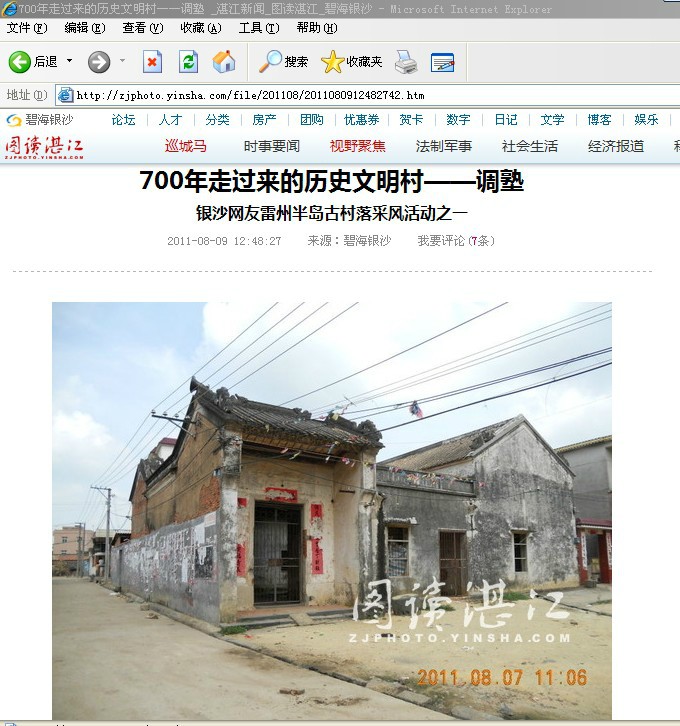Screen dimensions: 680x726
Task: Open the 论坛 forum link
Action: (123, 120)
